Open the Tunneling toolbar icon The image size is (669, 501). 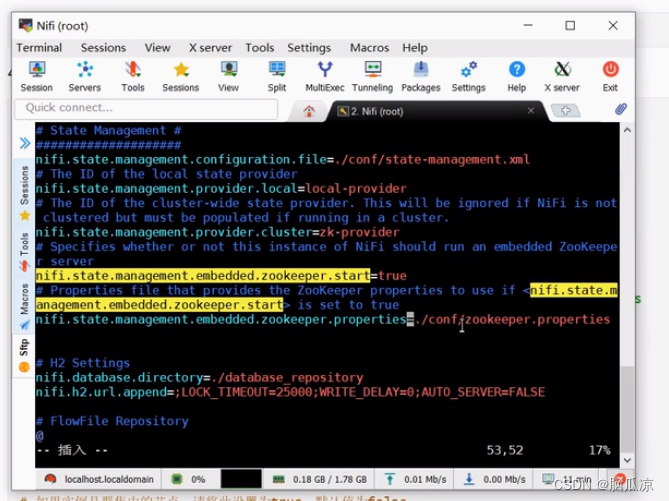[x=372, y=77]
